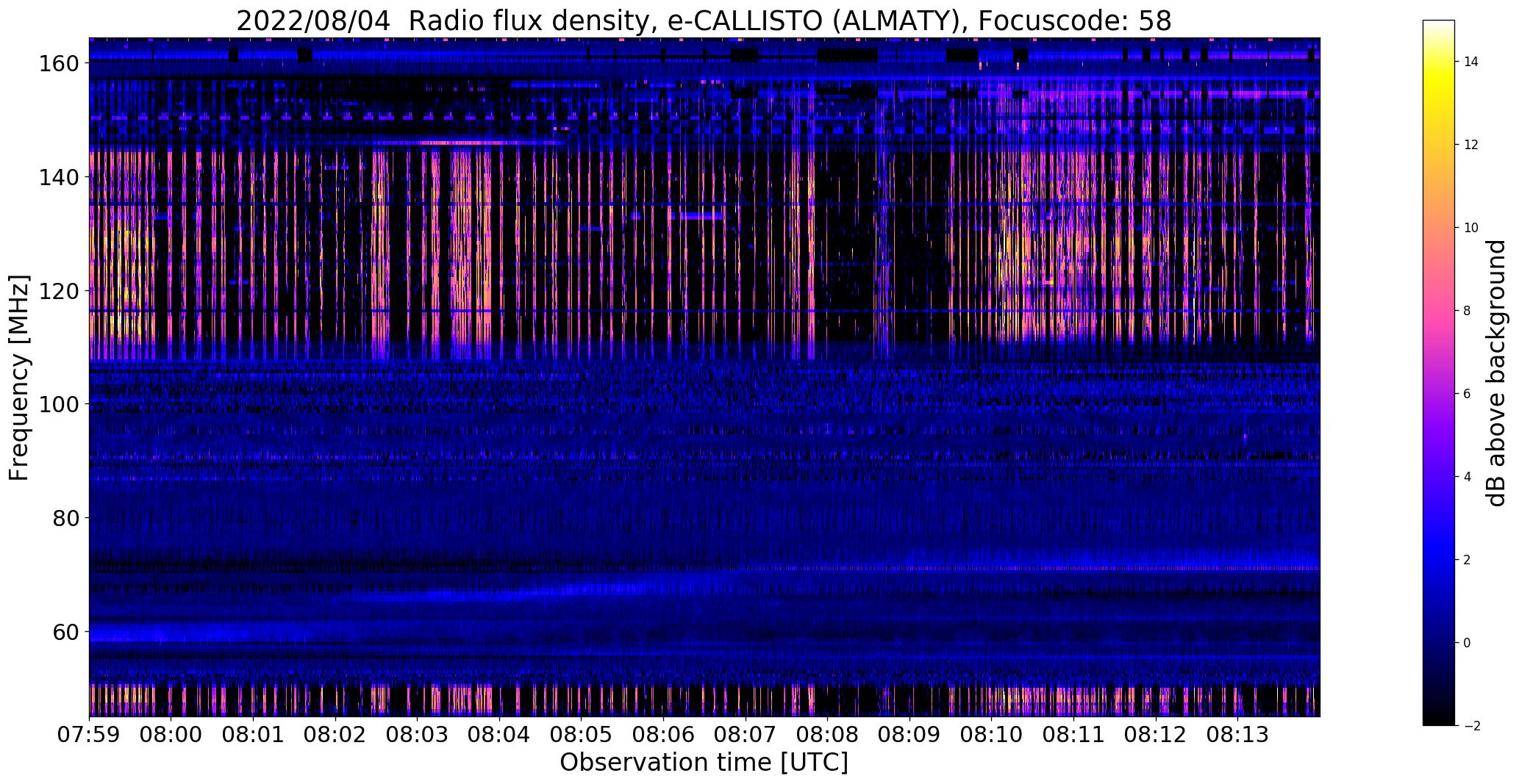Click the 80 frequency tick label

click(65, 518)
